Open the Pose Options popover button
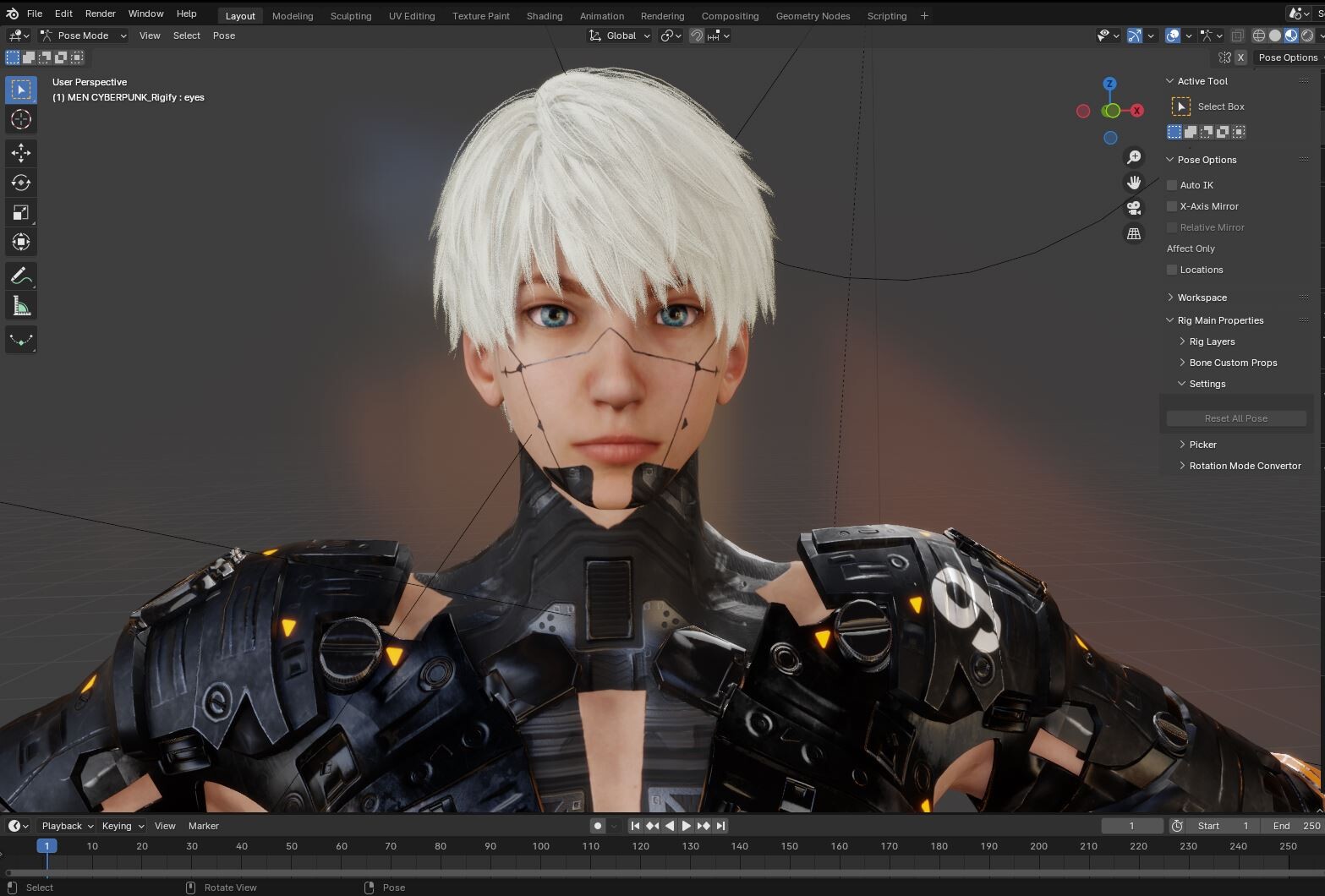 (1288, 57)
